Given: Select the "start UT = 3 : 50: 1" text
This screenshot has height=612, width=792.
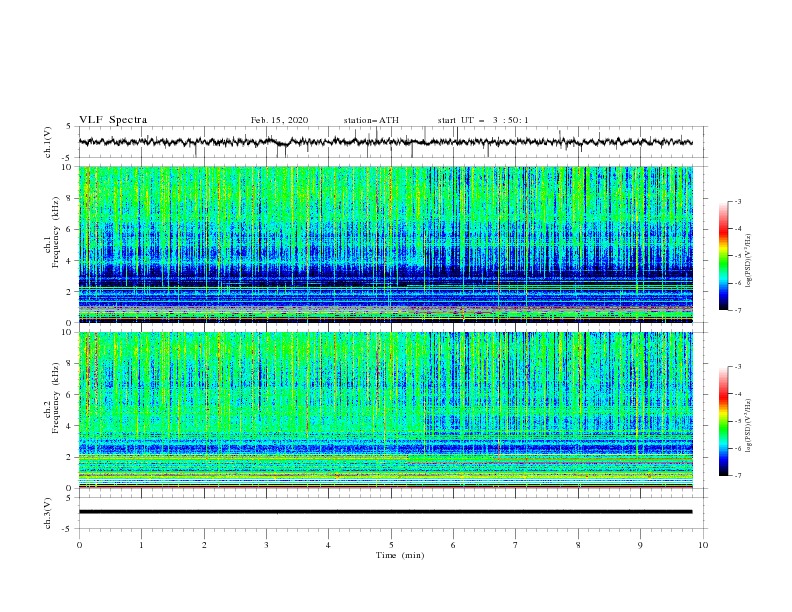Looking at the screenshot, I should pyautogui.click(x=483, y=120).
